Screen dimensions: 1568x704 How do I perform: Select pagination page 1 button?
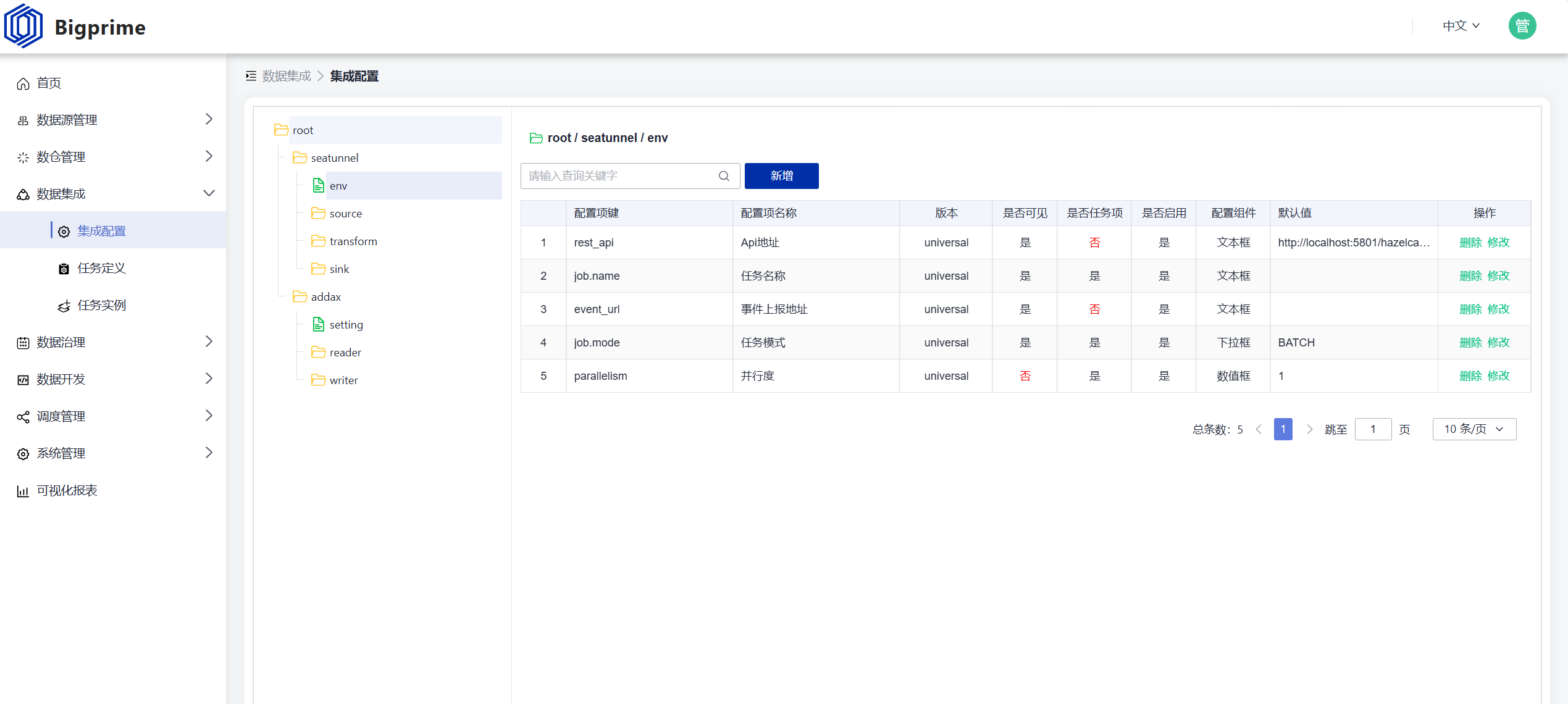click(1283, 429)
